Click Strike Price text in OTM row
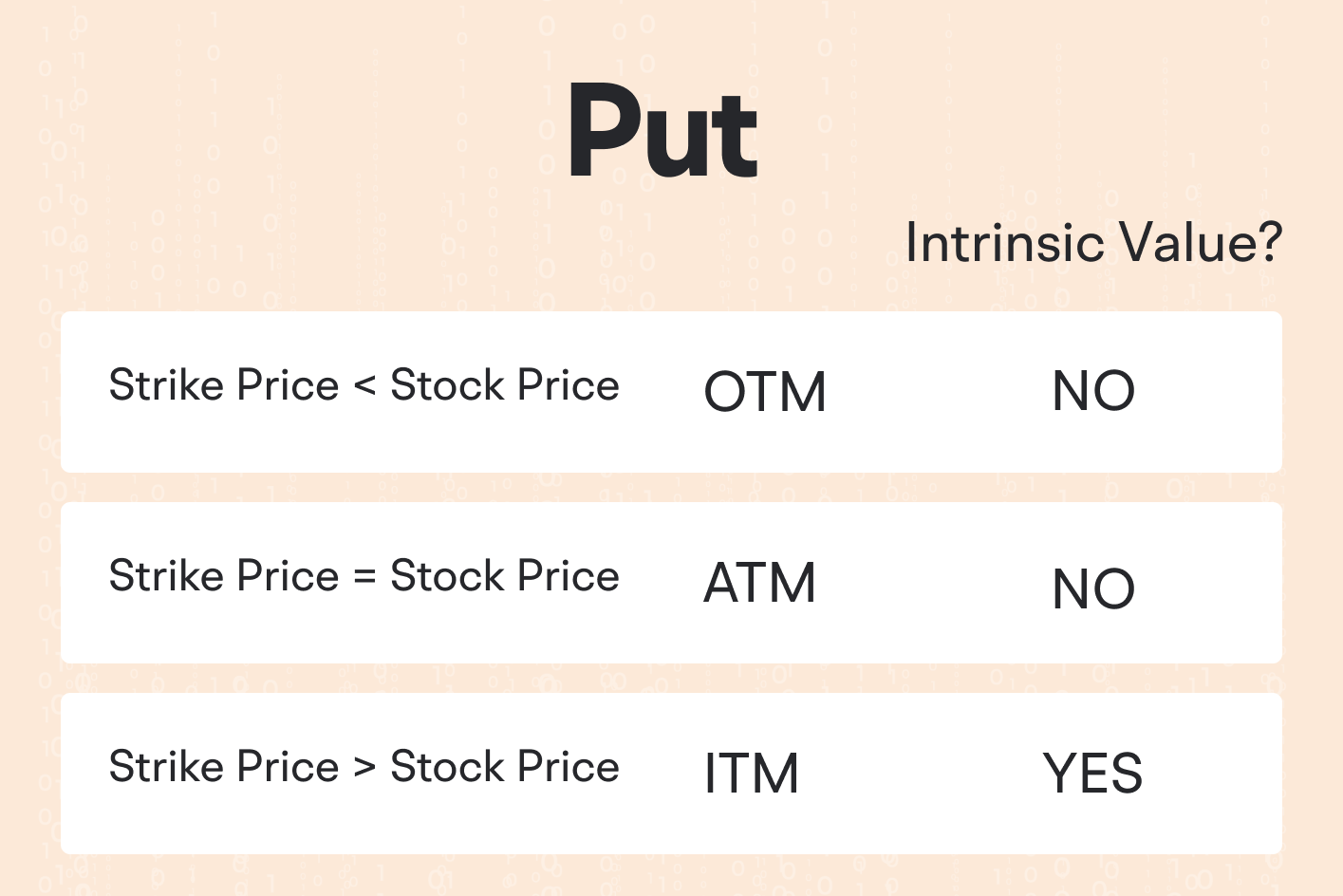The image size is (1343, 896). click(224, 385)
